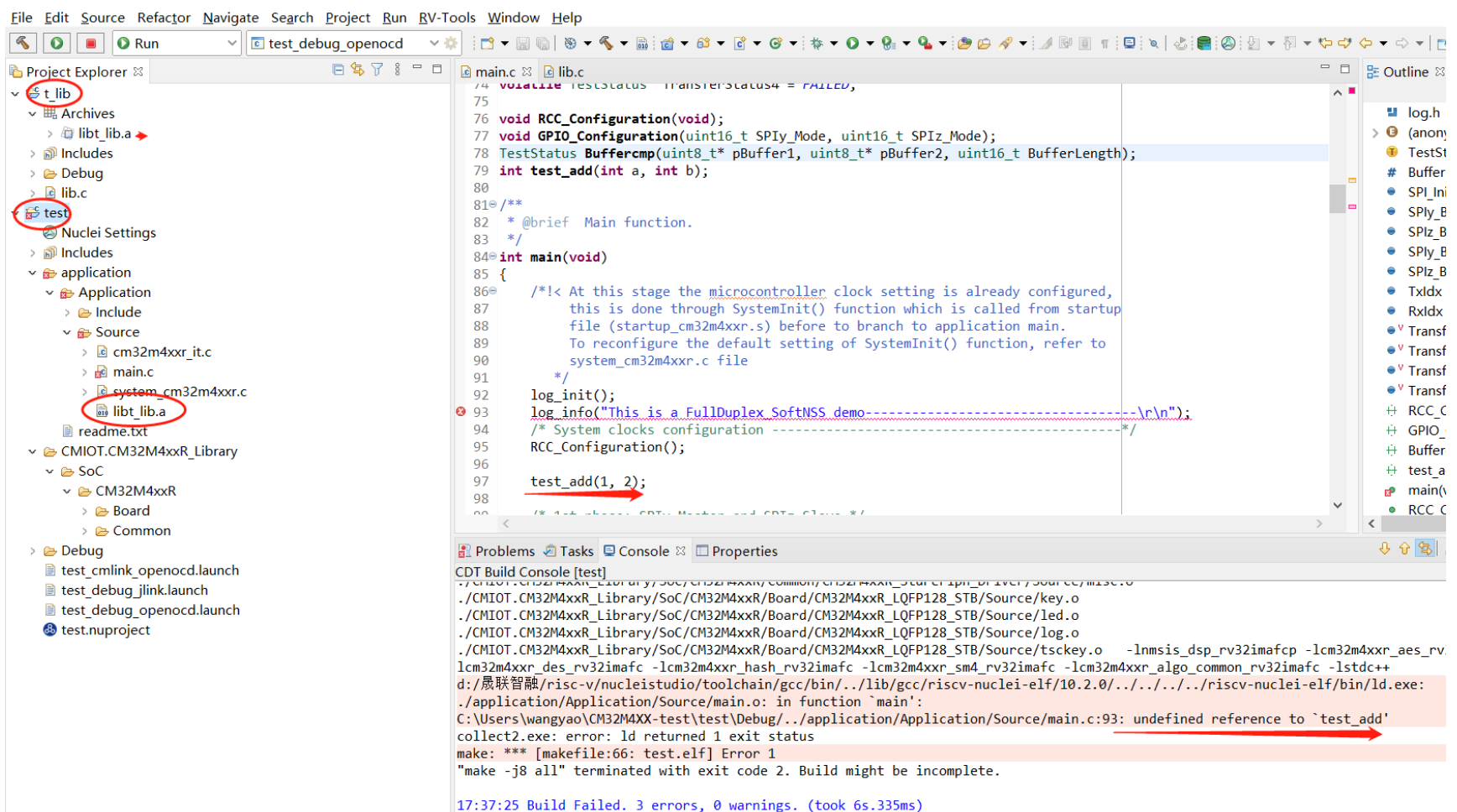1457x812 pixels.
Task: Open the RV-Tools menu
Action: (446, 18)
